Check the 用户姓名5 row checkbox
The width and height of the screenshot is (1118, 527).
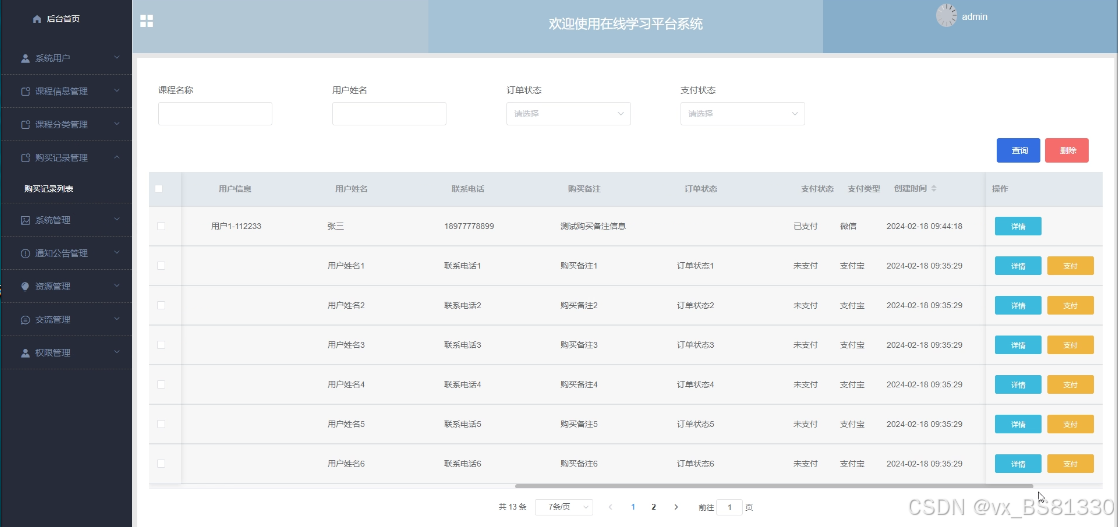click(x=161, y=424)
